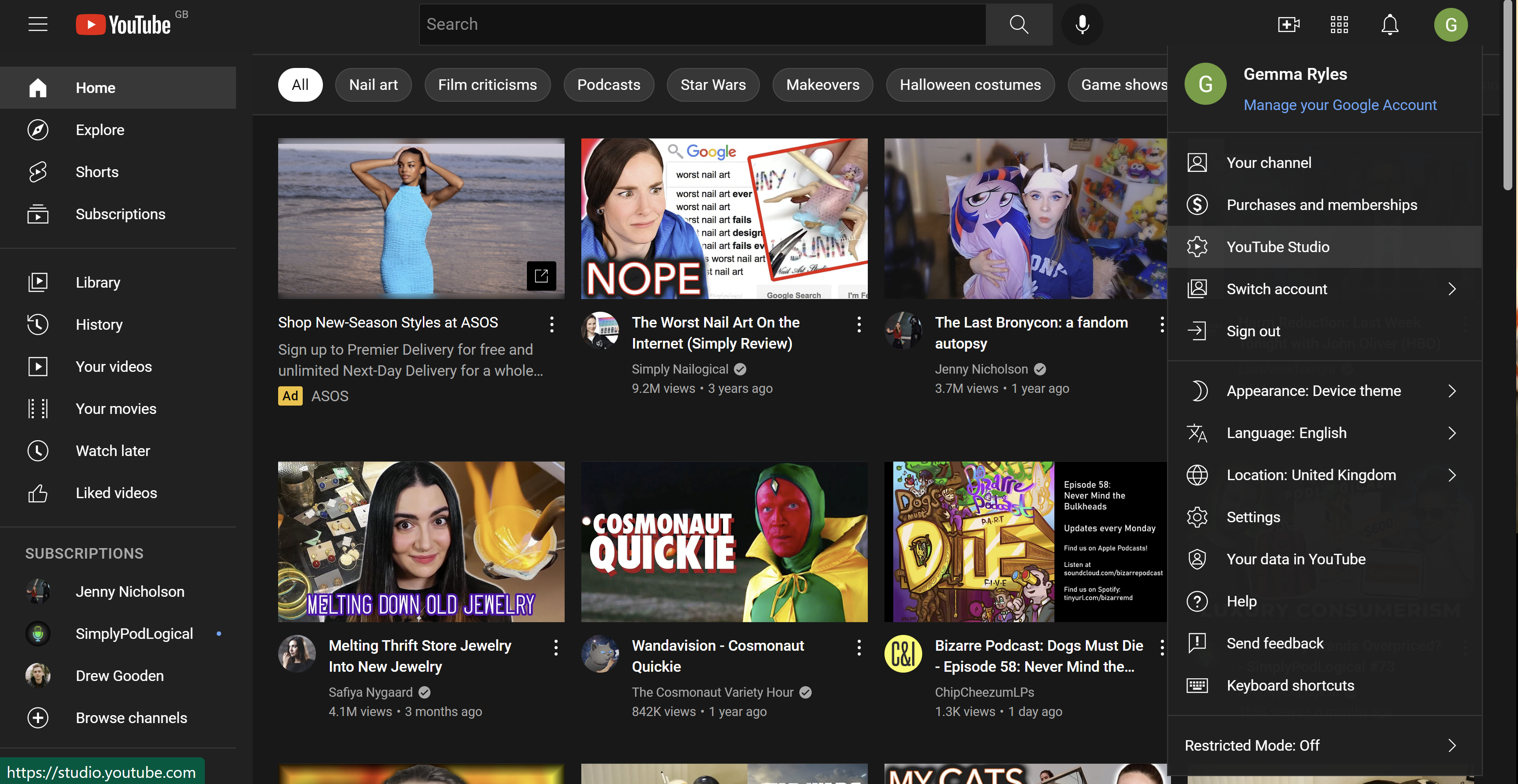
Task: Open Subscriptions in the sidebar
Action: [118, 214]
